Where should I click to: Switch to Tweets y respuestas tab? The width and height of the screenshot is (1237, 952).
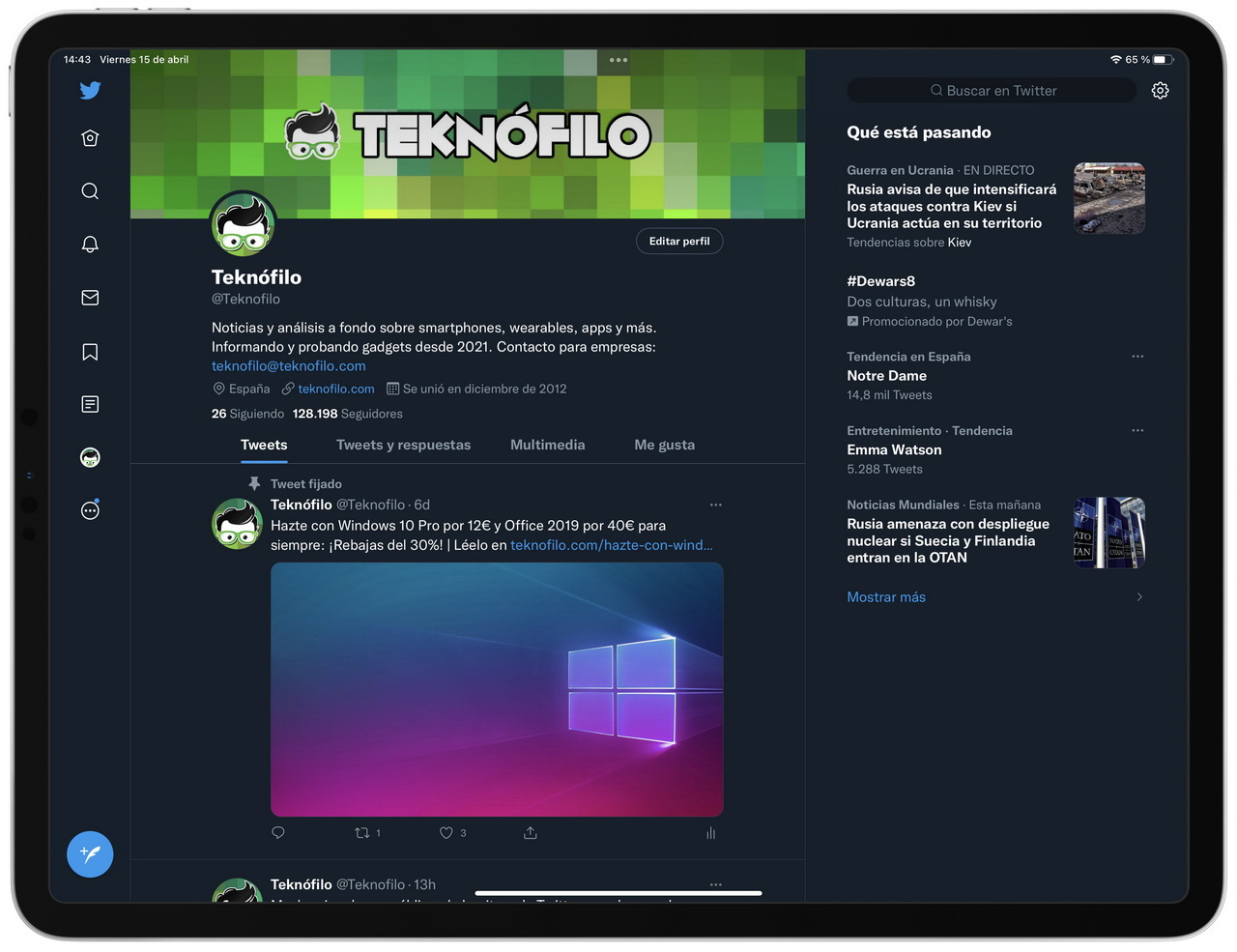click(403, 445)
